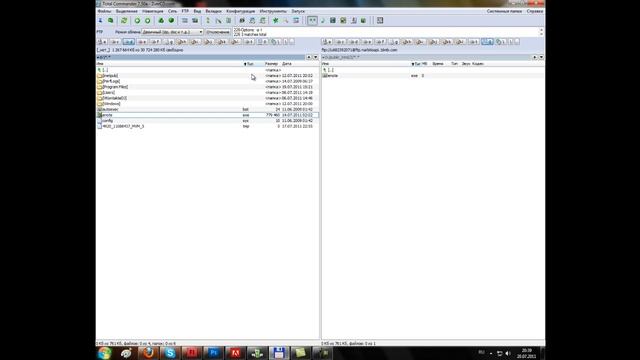The image size is (640, 360).
Task: Go to parent [..] in right panel
Action: [x=433, y=70]
